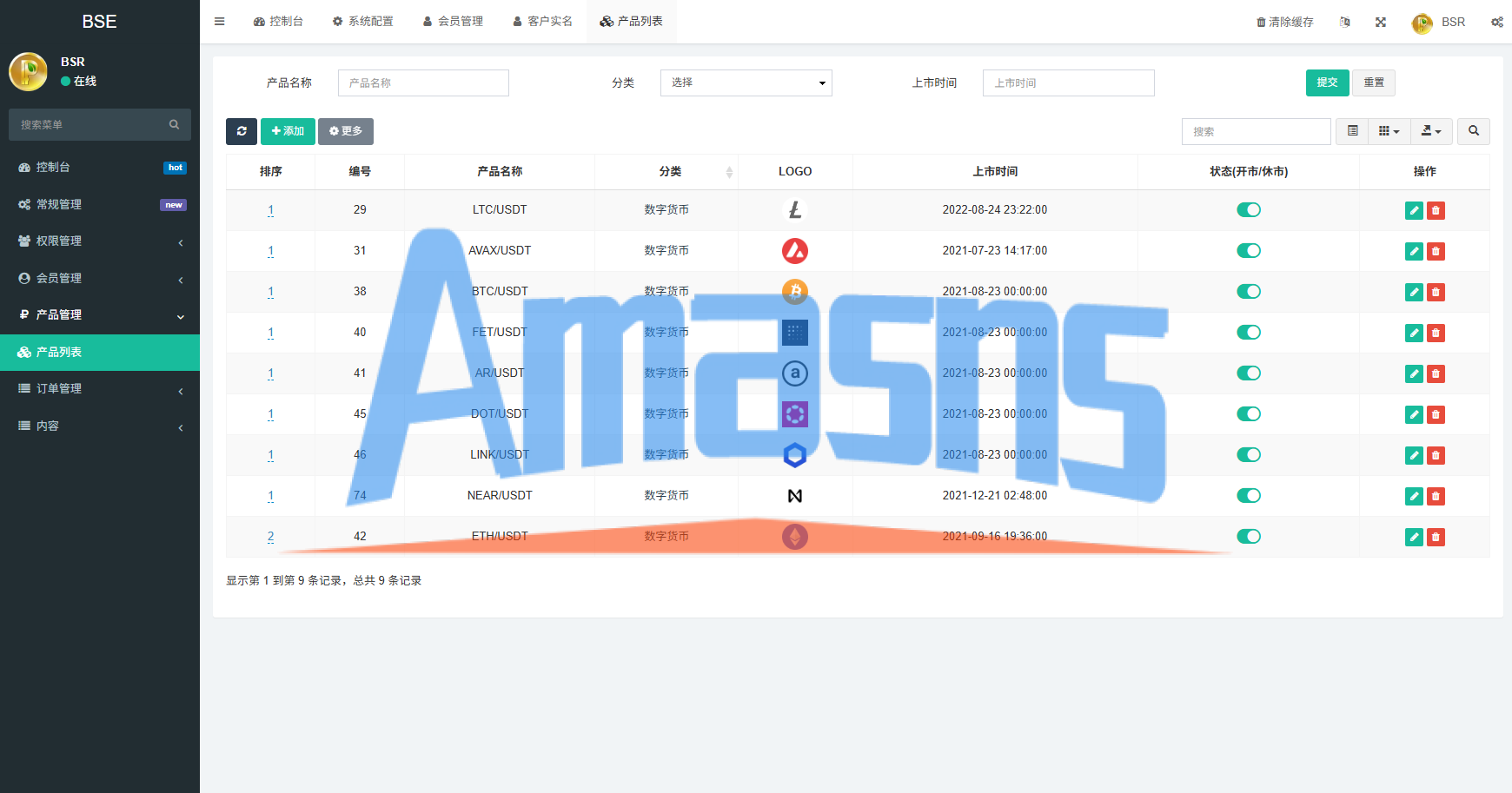Open 常规管理 in sidebar
Screen dimensions: 1512x793
click(100, 204)
